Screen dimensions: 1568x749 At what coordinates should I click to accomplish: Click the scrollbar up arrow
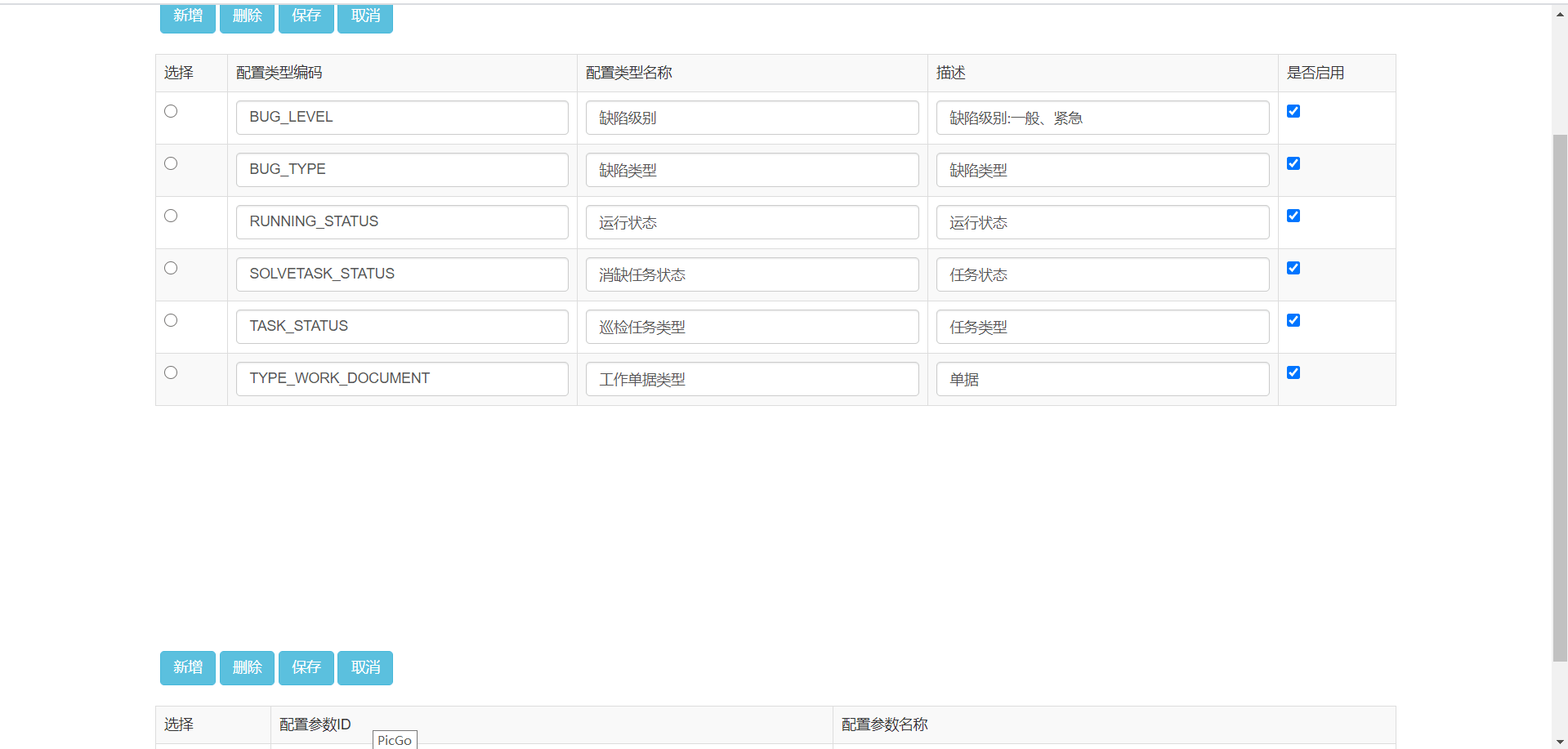click(x=1560, y=14)
